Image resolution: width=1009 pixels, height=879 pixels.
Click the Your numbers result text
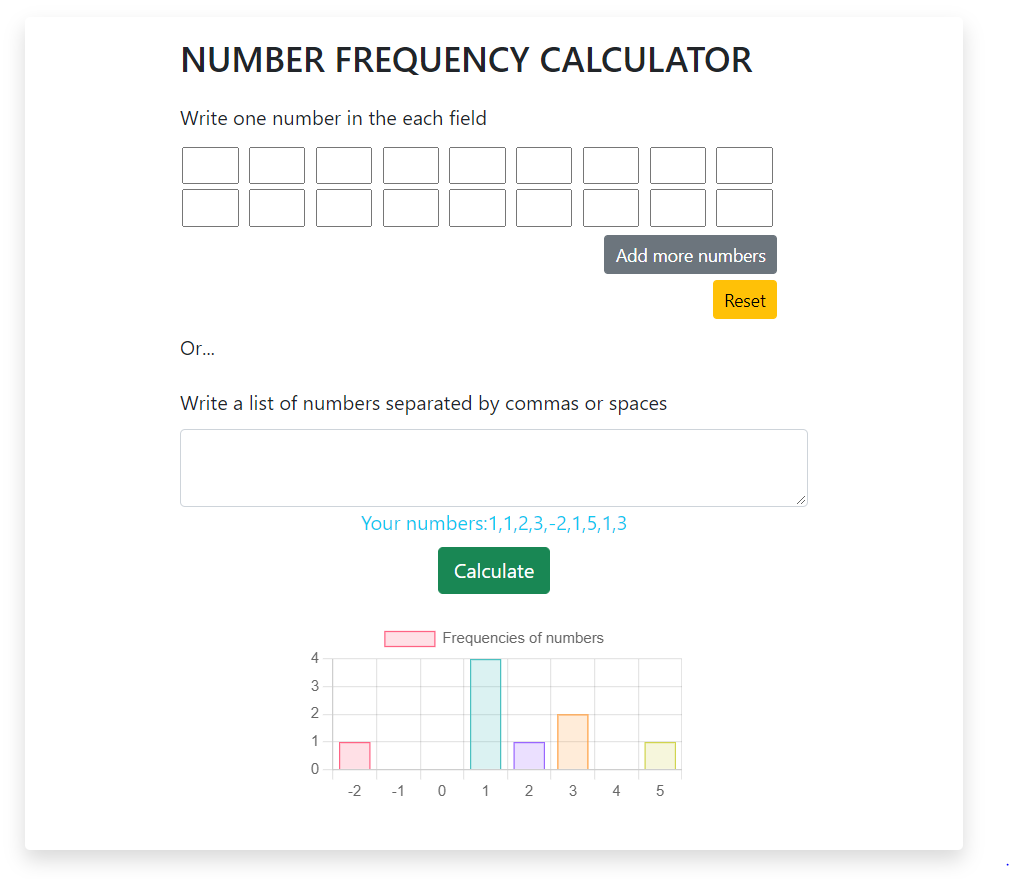493,523
